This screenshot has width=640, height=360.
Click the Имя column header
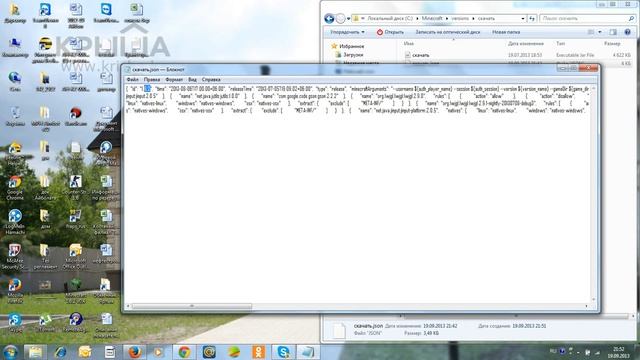point(409,43)
